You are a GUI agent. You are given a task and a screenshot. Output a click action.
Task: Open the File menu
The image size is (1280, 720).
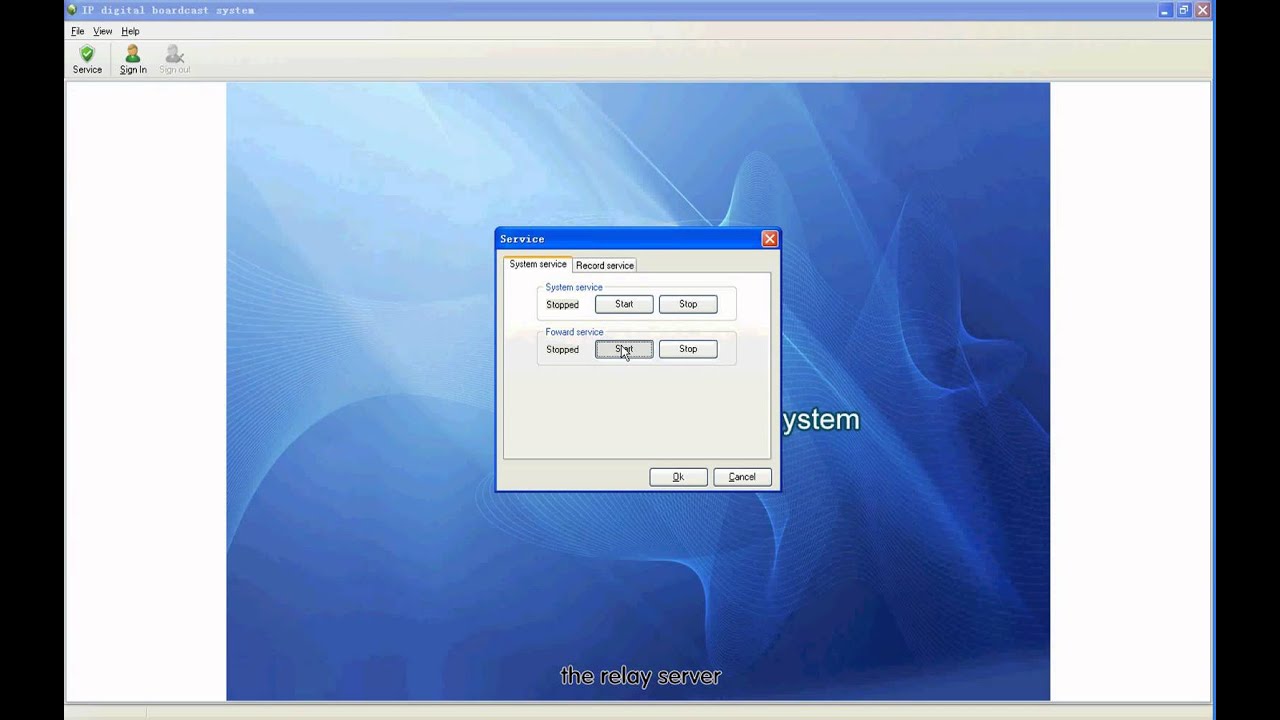coord(78,31)
